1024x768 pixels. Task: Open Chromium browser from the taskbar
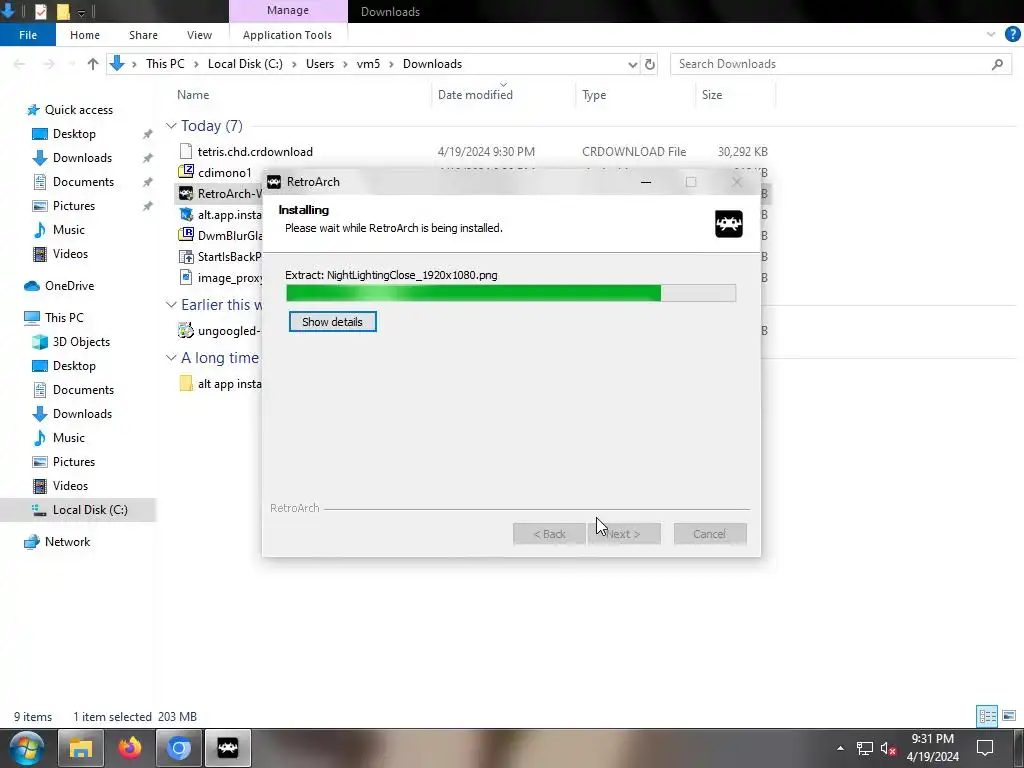coord(178,748)
